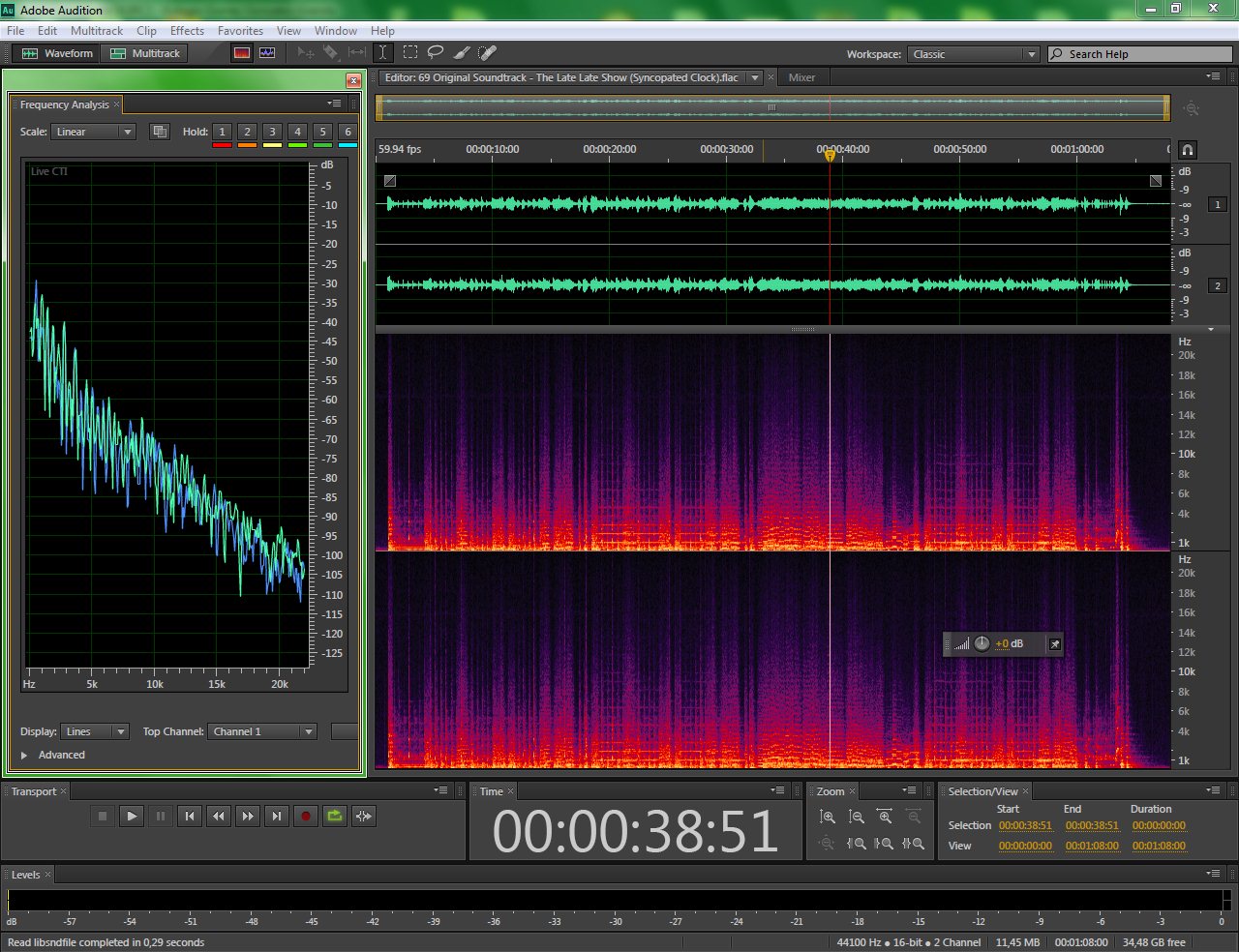
Task: Pick the Paintbrush Selection tool
Action: coord(462,53)
